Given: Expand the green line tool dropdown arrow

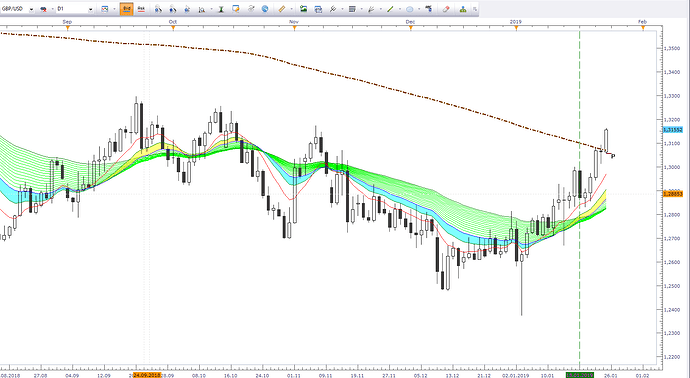Looking at the screenshot, I should [x=400, y=9].
